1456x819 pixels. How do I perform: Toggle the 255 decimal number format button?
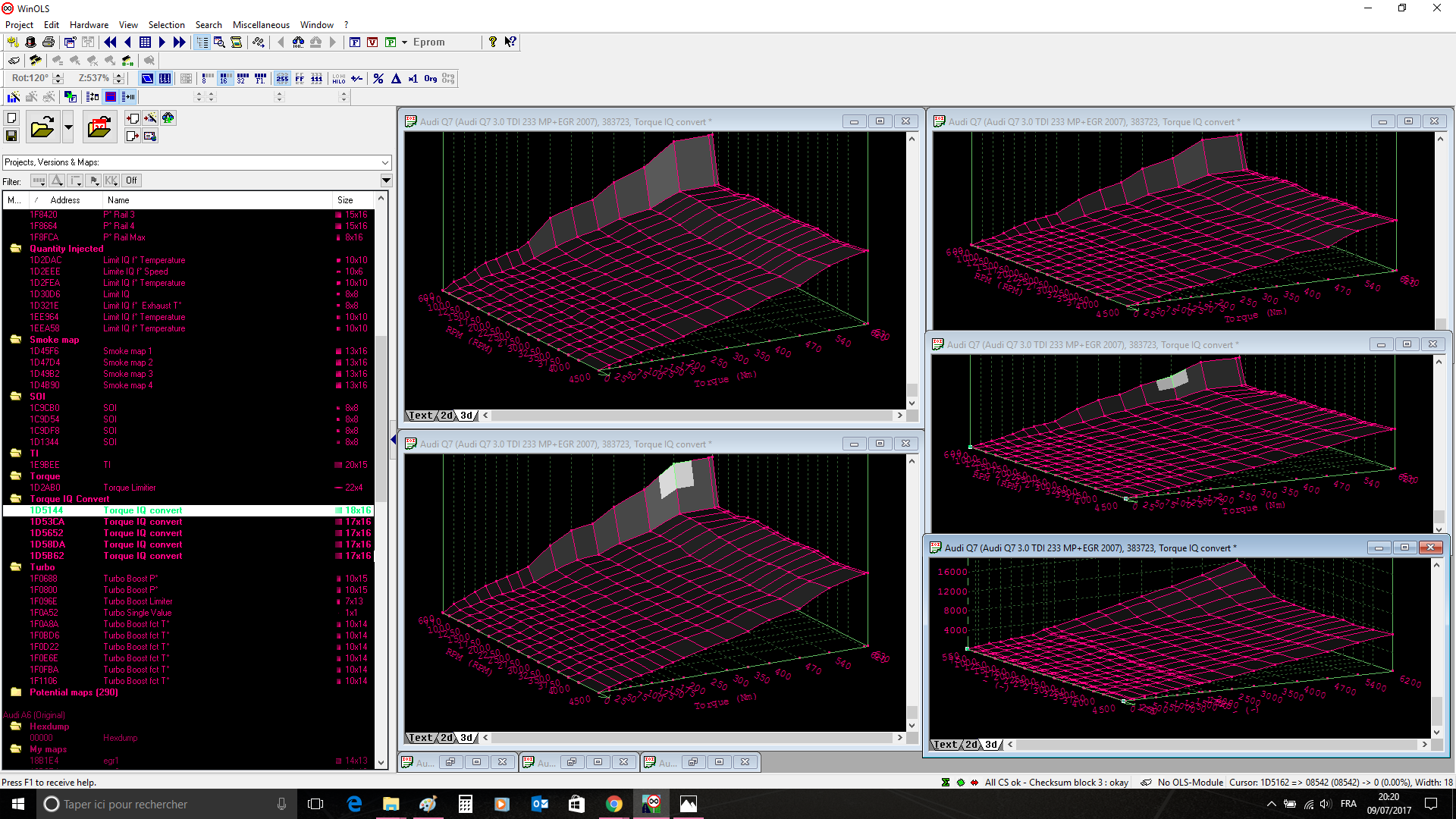[x=282, y=78]
